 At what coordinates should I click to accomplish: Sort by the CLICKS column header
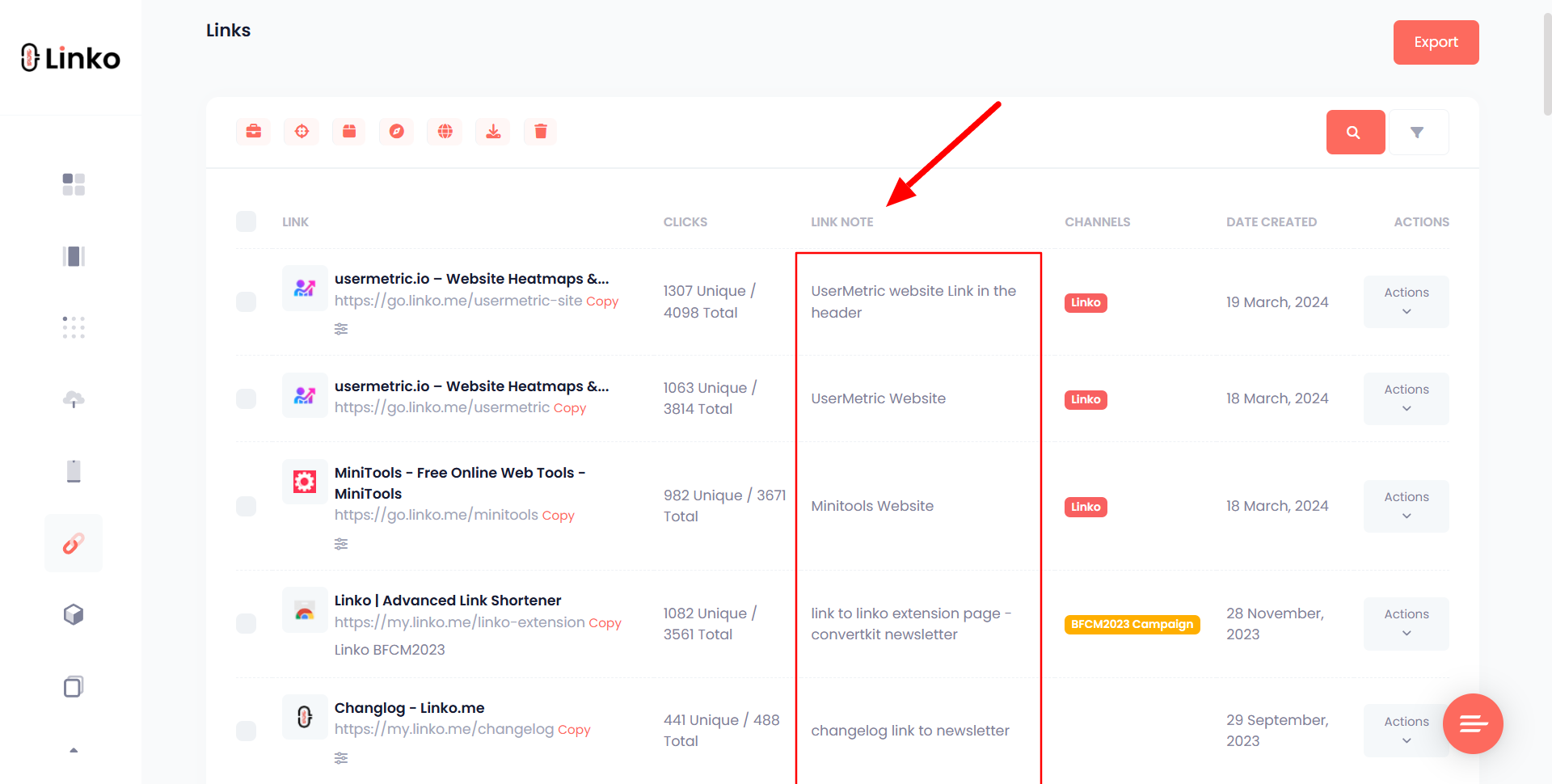pos(685,221)
